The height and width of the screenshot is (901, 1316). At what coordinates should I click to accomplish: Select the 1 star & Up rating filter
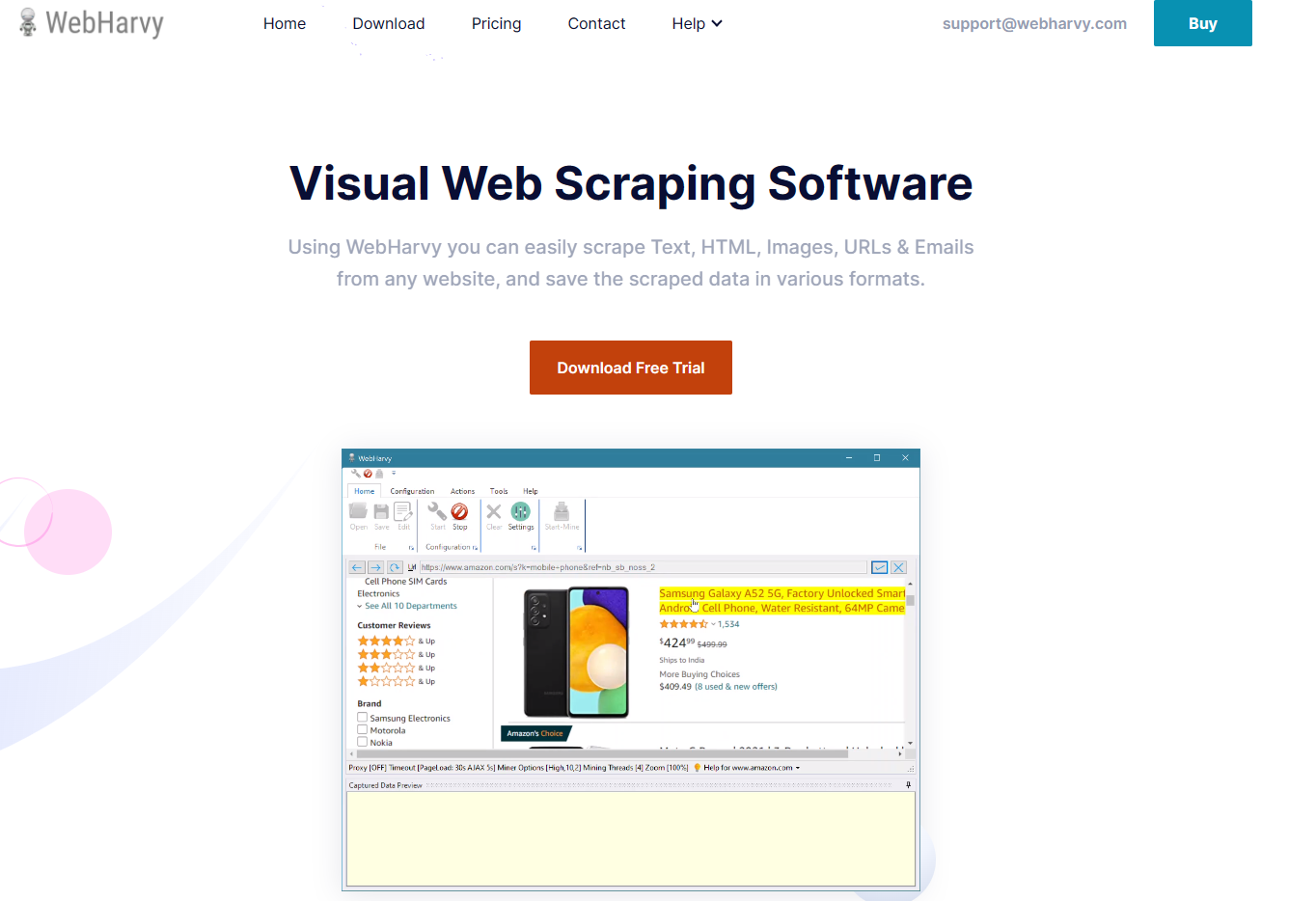(x=396, y=681)
